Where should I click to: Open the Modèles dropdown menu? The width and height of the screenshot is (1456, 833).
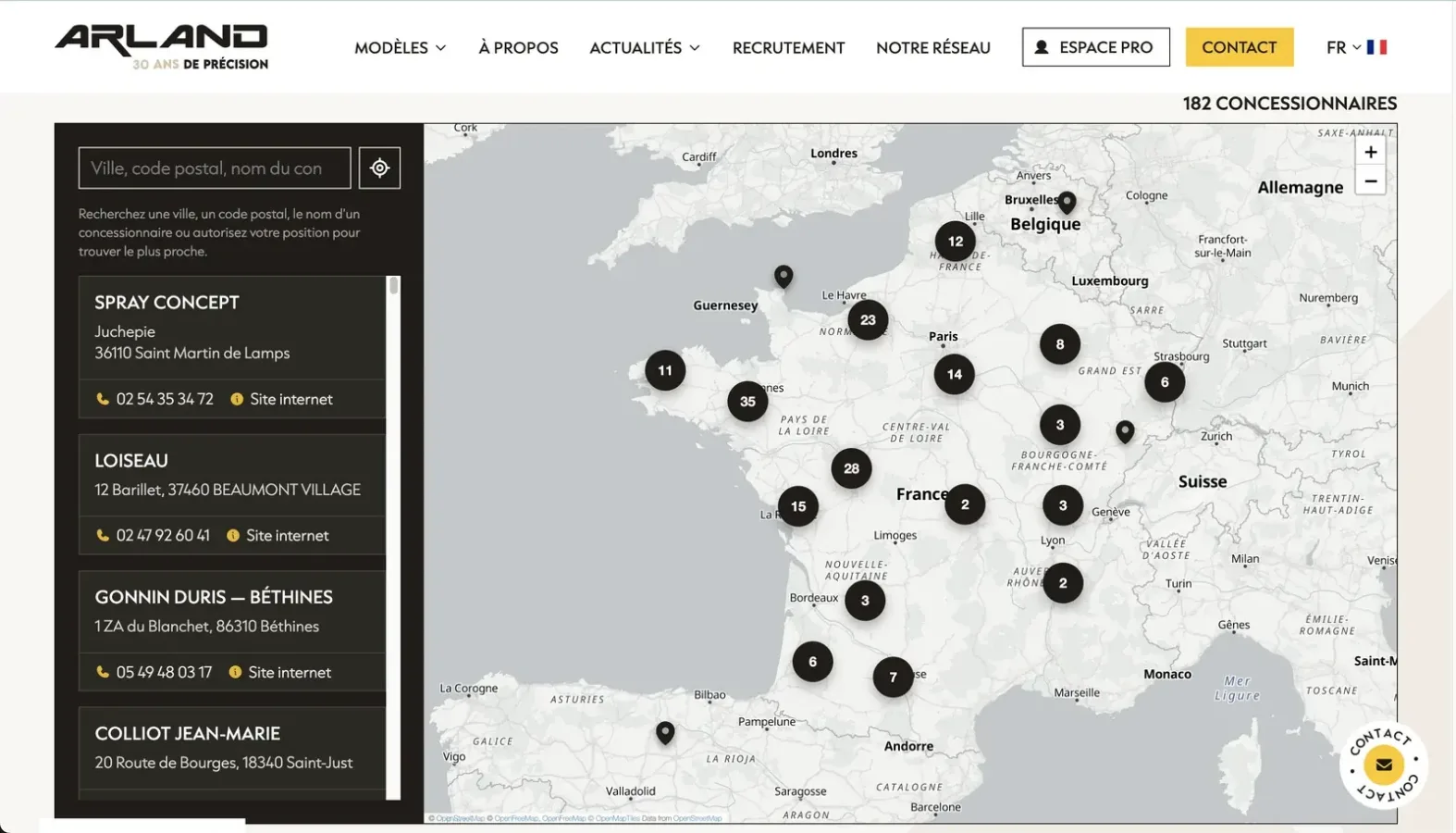click(x=400, y=47)
